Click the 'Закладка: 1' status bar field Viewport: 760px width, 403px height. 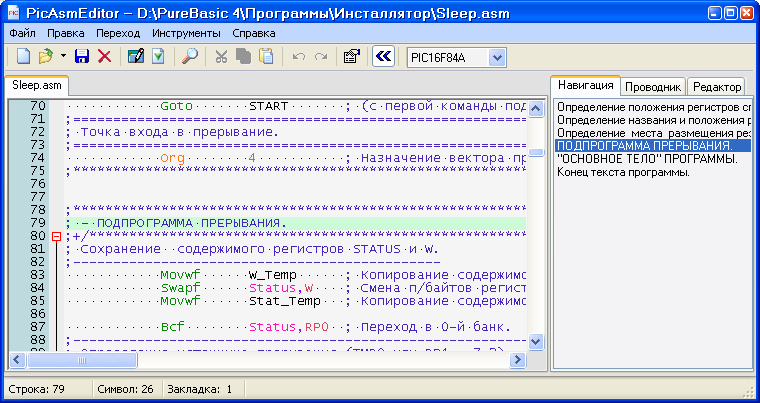(204, 389)
